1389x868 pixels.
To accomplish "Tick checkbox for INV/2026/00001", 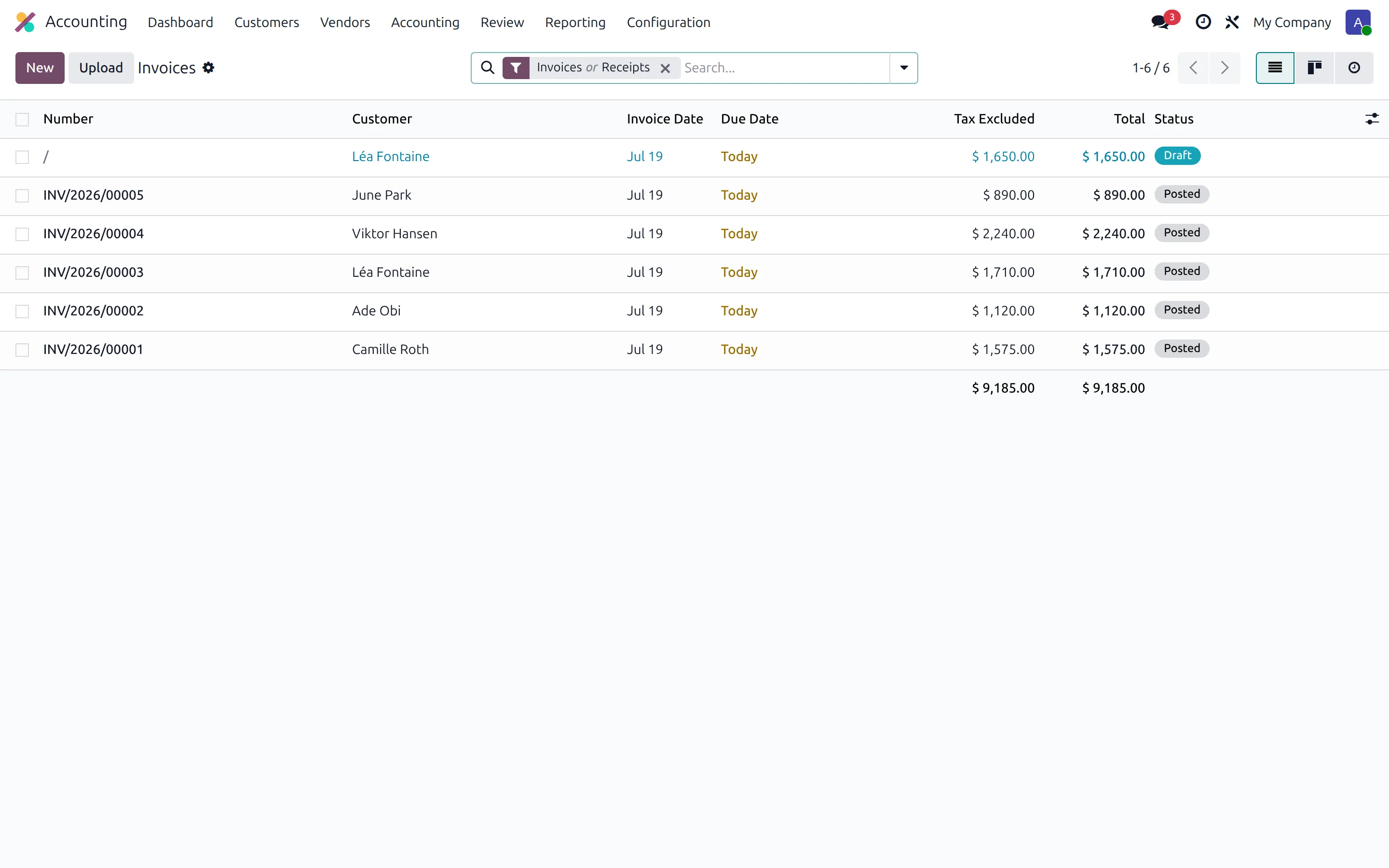I will click(x=22, y=350).
